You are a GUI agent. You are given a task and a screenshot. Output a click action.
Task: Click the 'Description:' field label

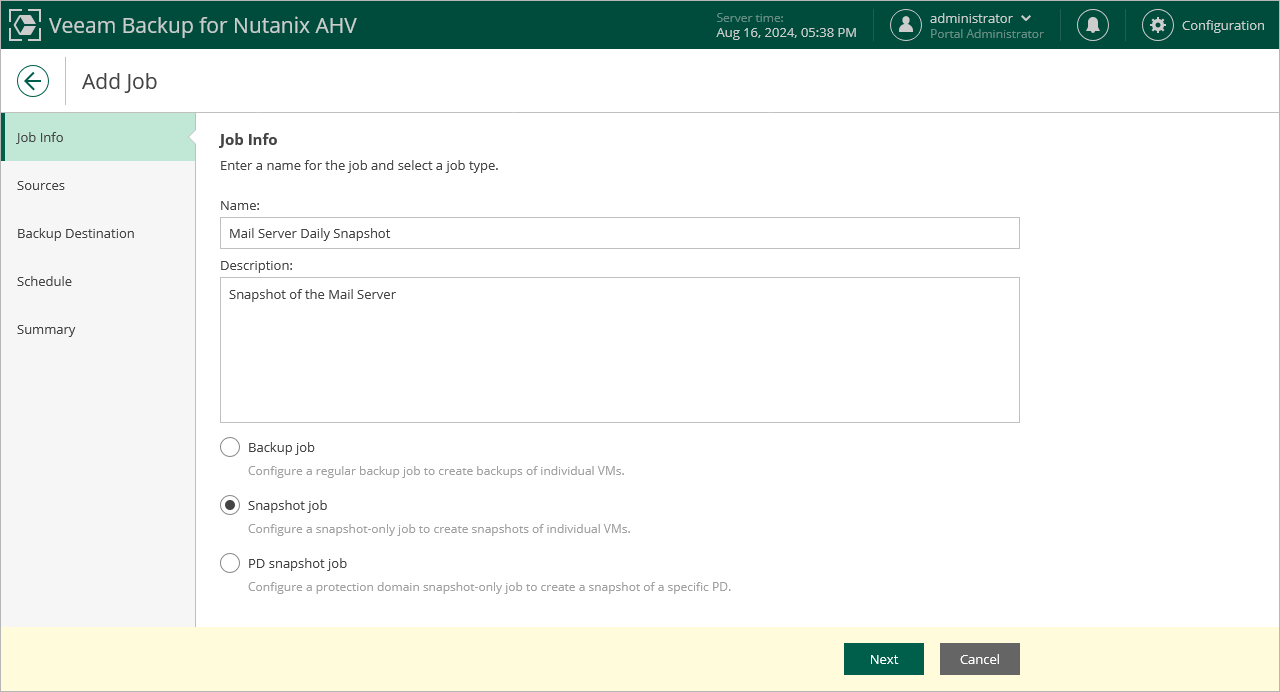tap(256, 265)
